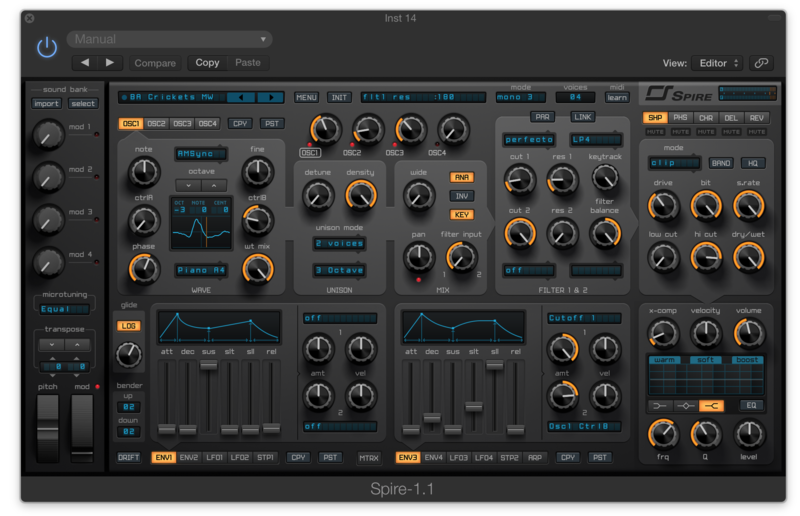Toggle the INV button in Mix section
This screenshot has width=800, height=516.
click(461, 196)
